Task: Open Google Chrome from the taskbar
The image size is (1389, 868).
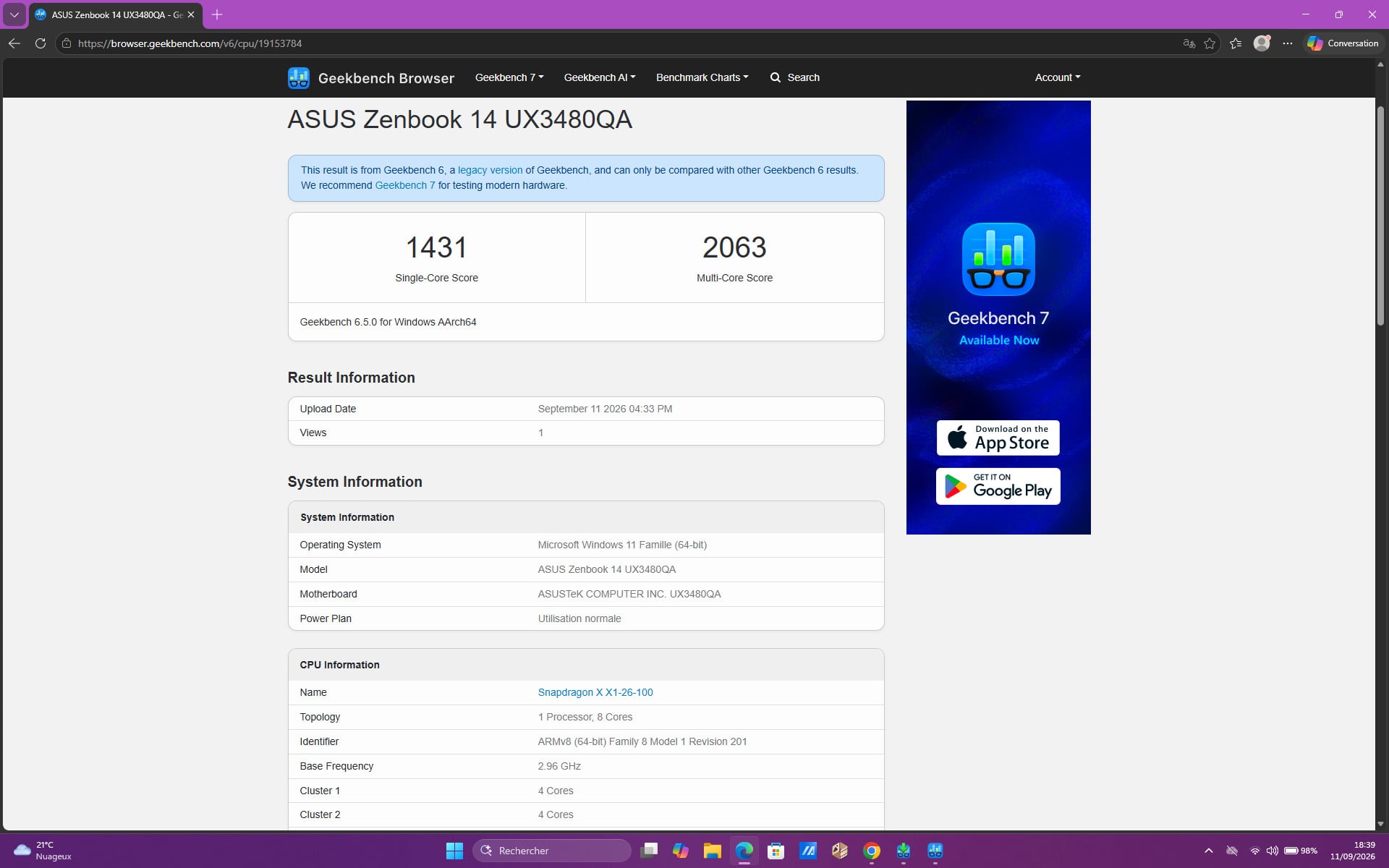Action: click(x=872, y=851)
